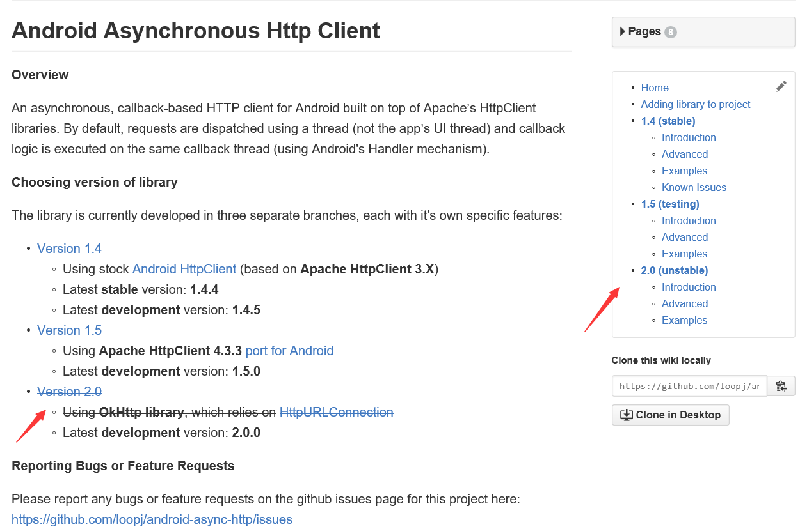This screenshot has height=529, width=800.
Task: Open the github issues page URL
Action: click(x=151, y=520)
